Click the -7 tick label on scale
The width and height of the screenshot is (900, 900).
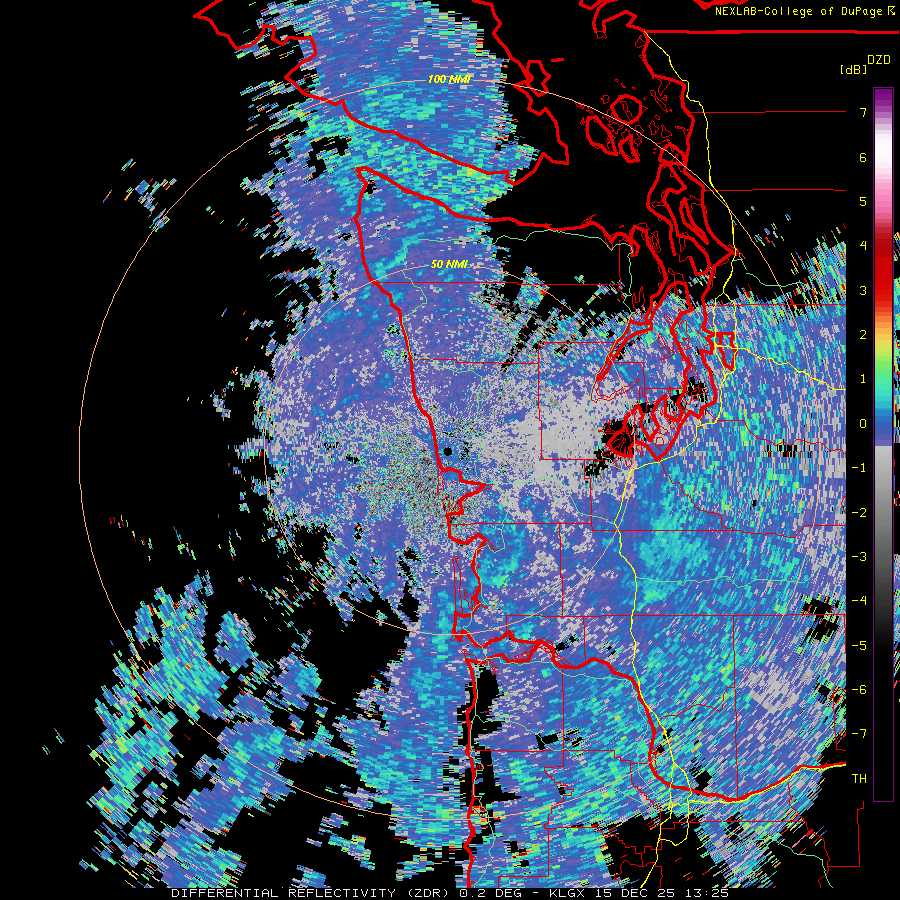[859, 734]
